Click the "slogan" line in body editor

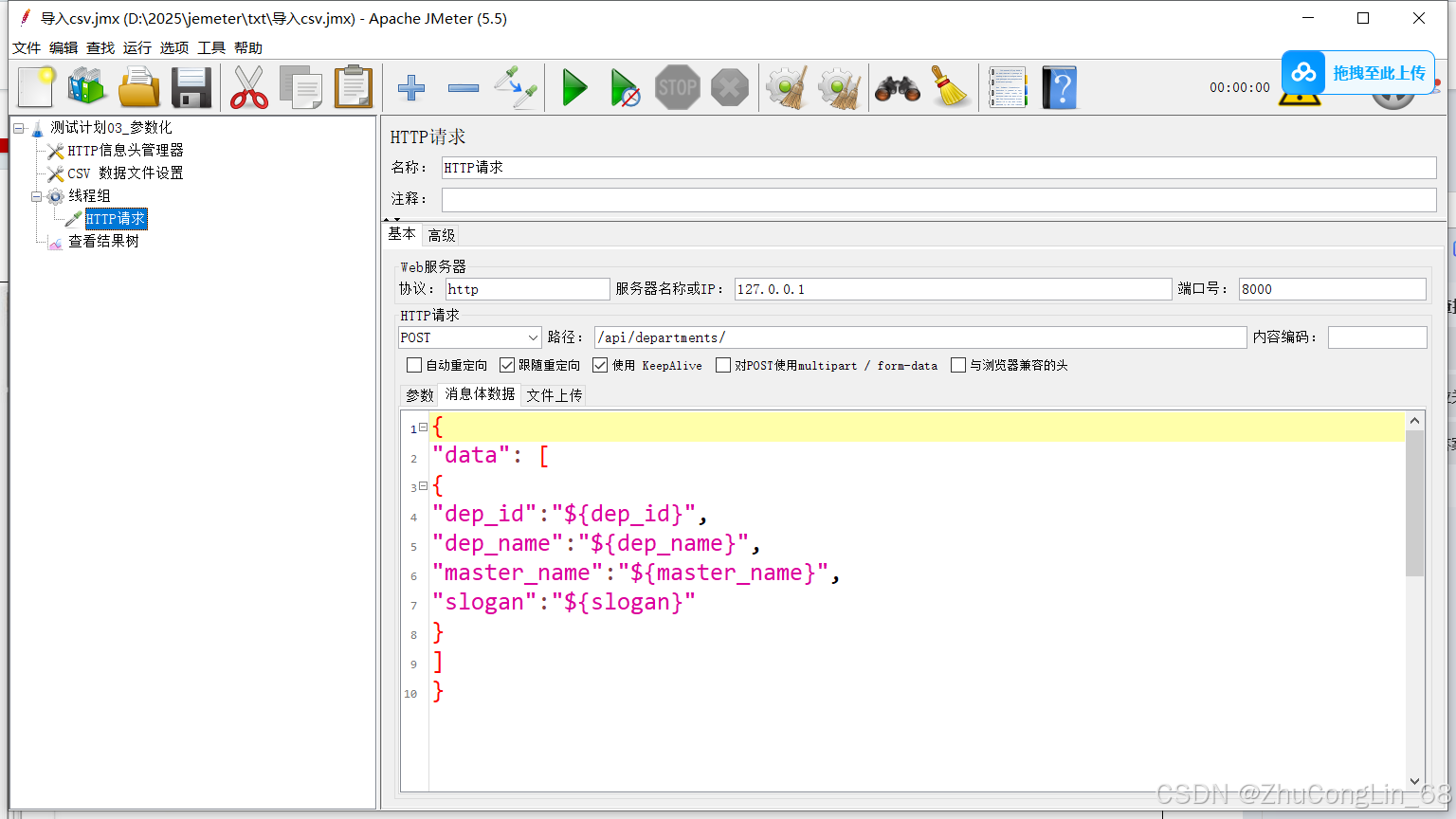[x=564, y=603]
